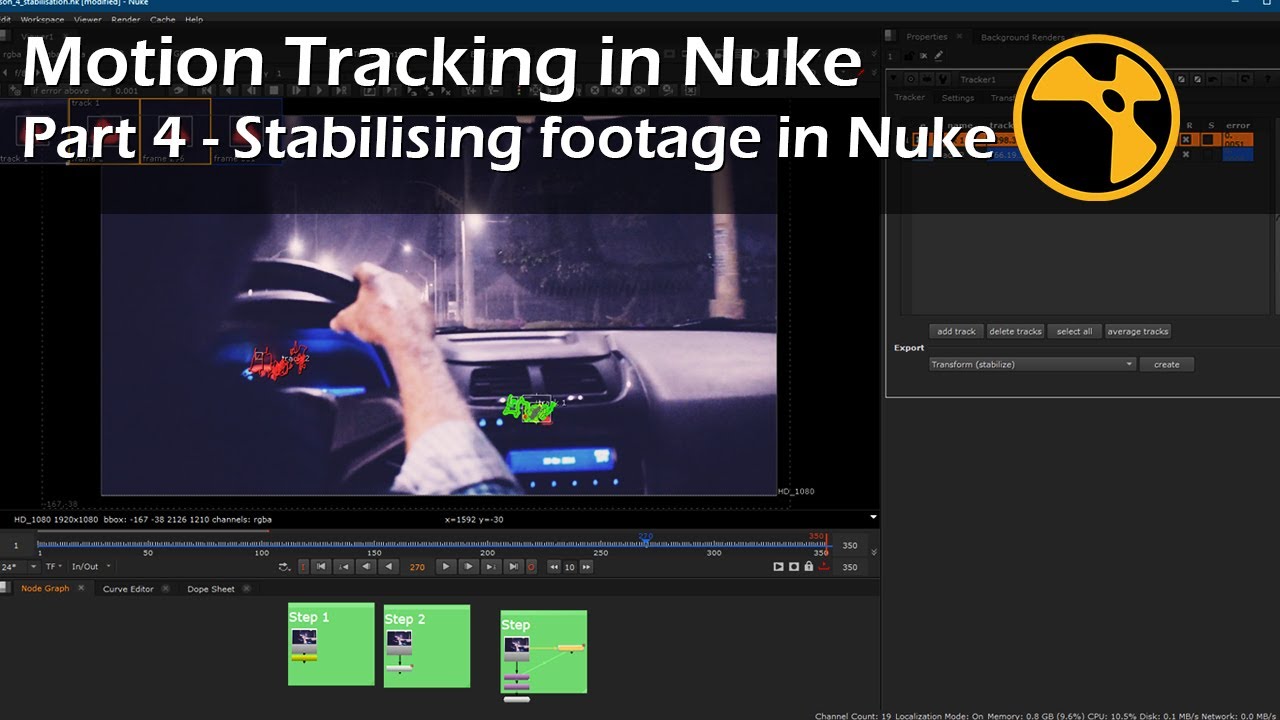Screen dimensions: 1280x720
Task: Click the select all button
Action: tap(1074, 331)
